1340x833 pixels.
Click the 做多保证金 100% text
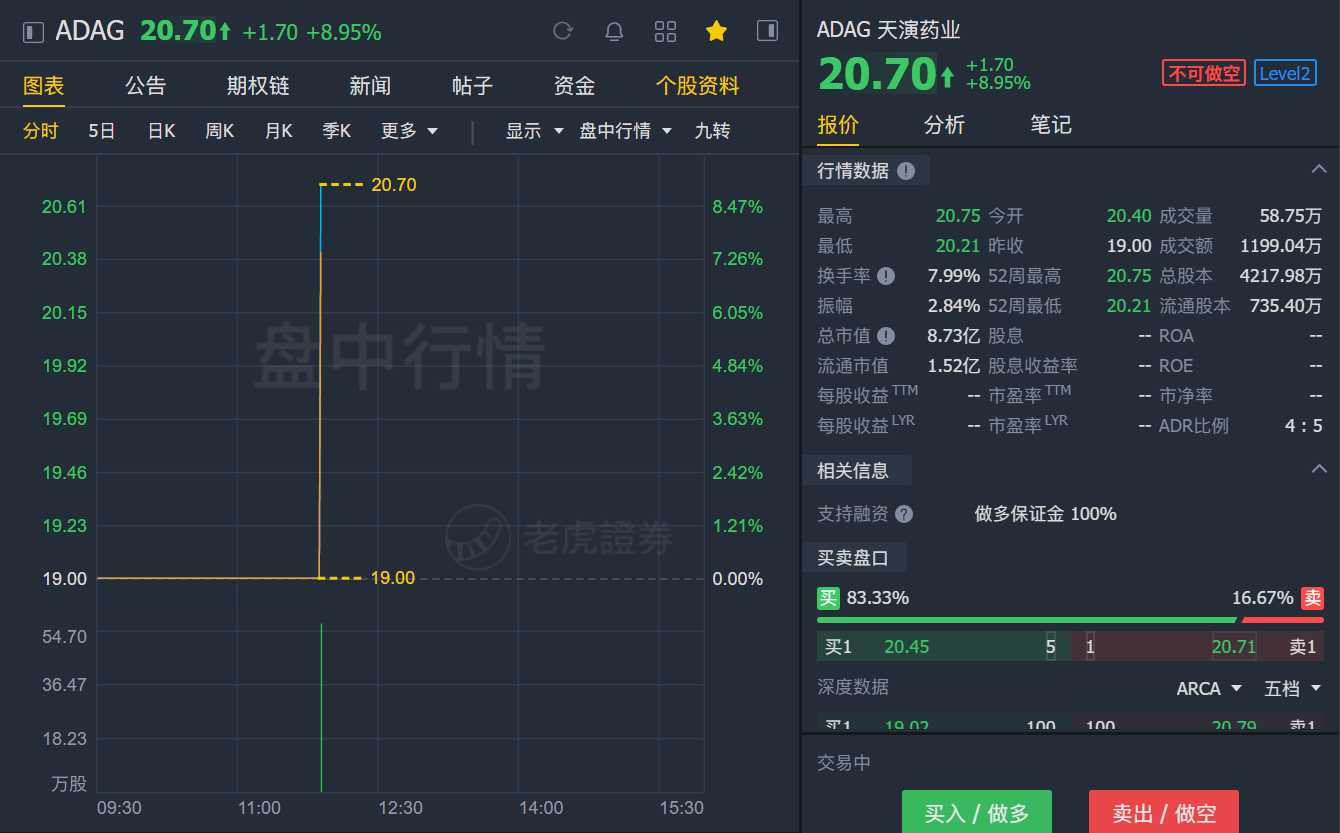tap(1046, 514)
